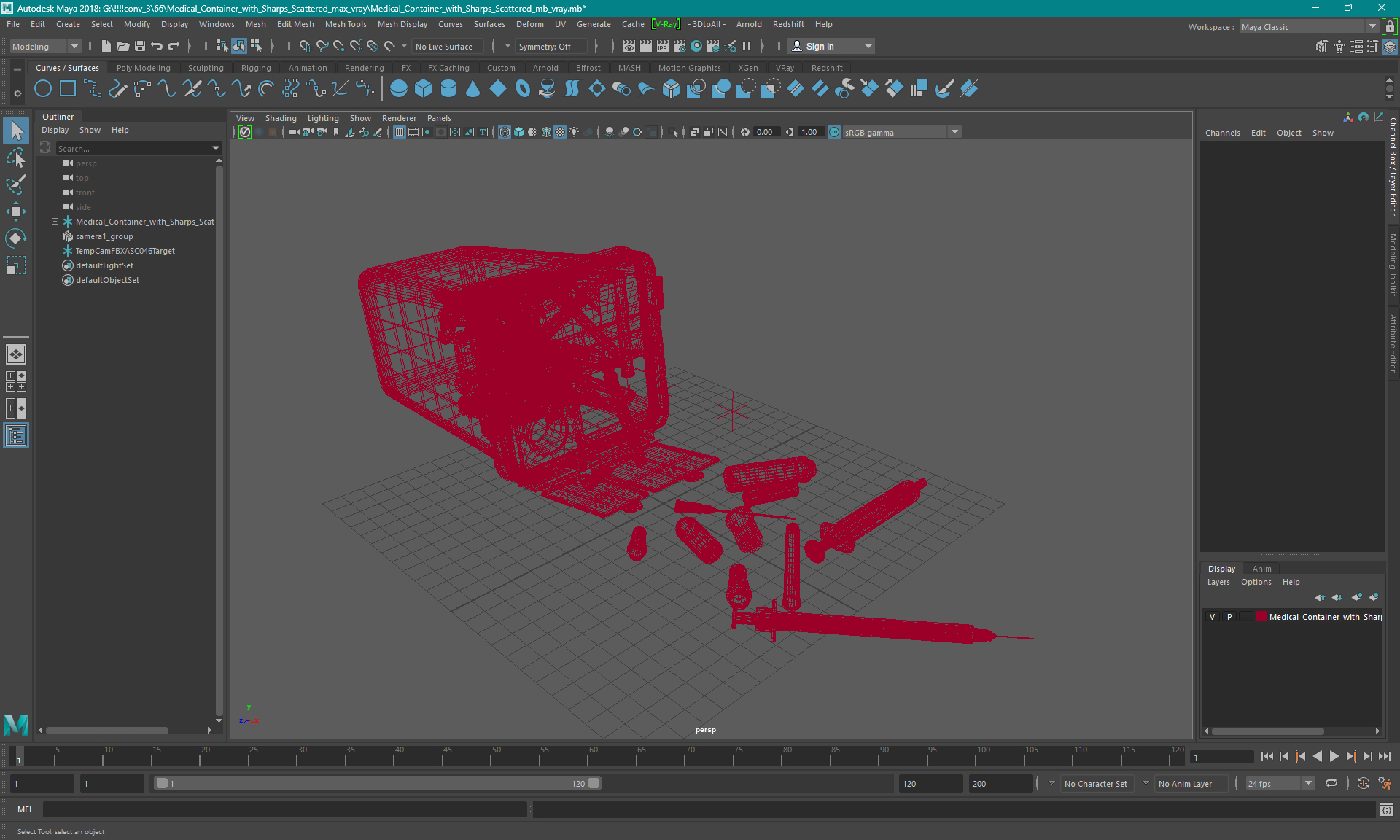Open the Workspace Maya Classic dropdown
1400x840 pixels.
1310,27
